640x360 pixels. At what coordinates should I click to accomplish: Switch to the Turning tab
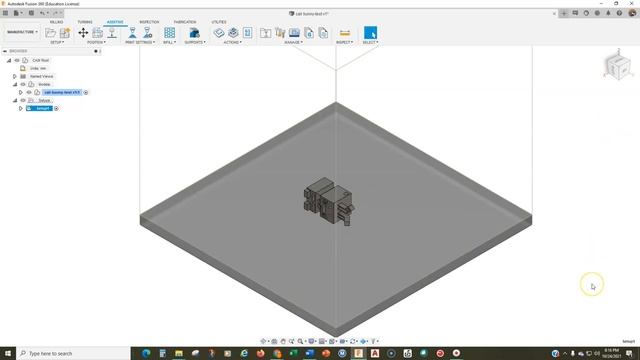click(85, 22)
